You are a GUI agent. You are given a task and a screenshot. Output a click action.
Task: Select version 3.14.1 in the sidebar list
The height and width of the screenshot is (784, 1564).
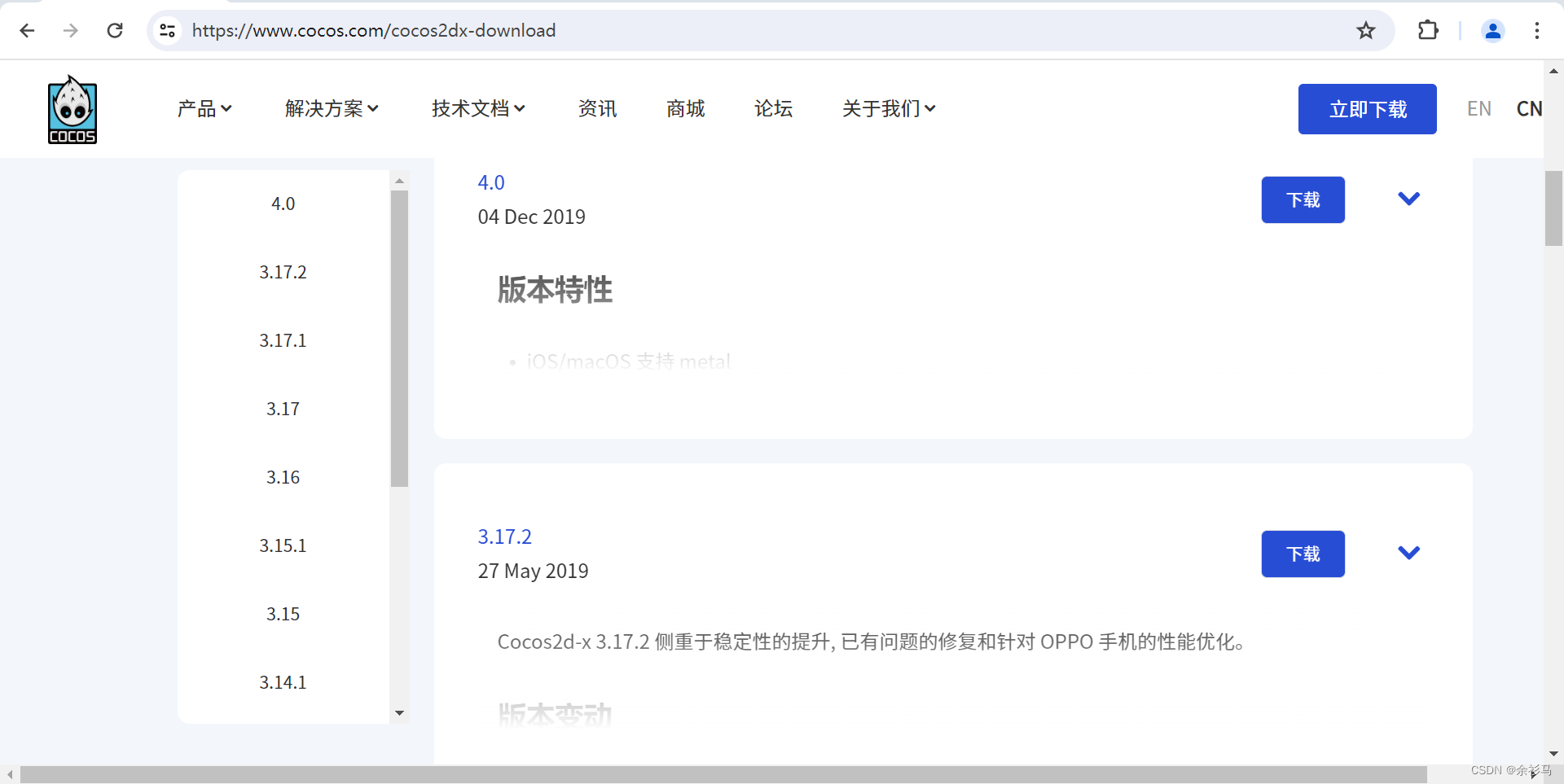[283, 682]
